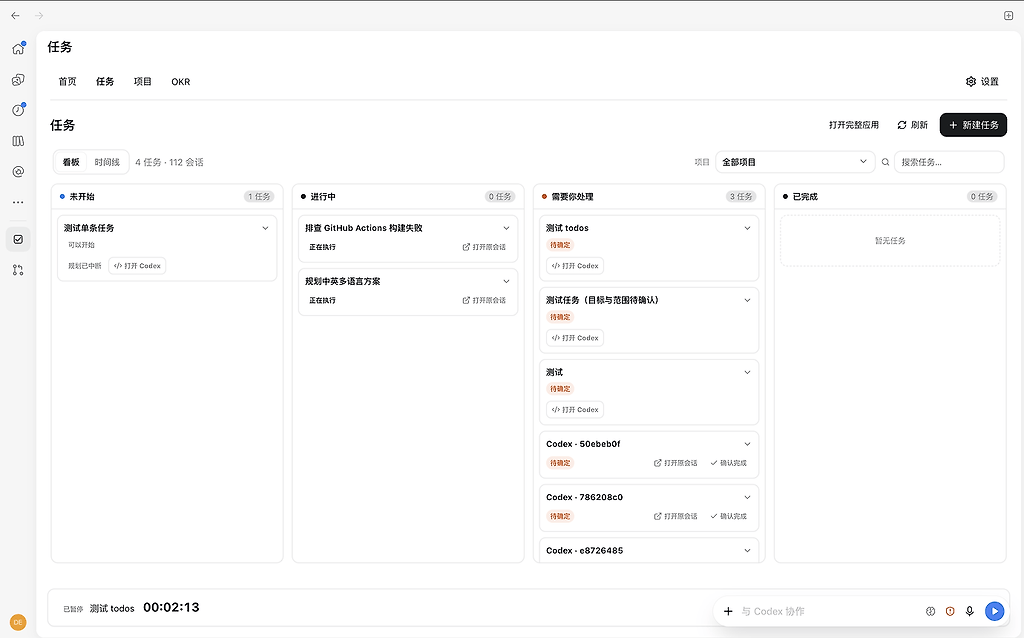Click 打开原会话 on Codex - 786208c0 card
The image size is (1024, 638).
click(675, 516)
